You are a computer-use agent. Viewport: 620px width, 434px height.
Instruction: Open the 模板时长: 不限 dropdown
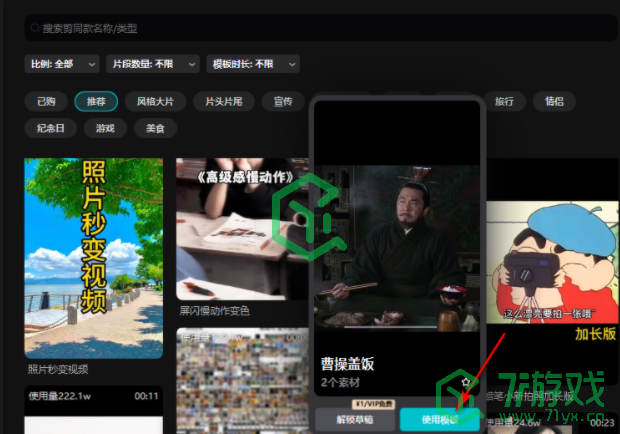[253, 64]
